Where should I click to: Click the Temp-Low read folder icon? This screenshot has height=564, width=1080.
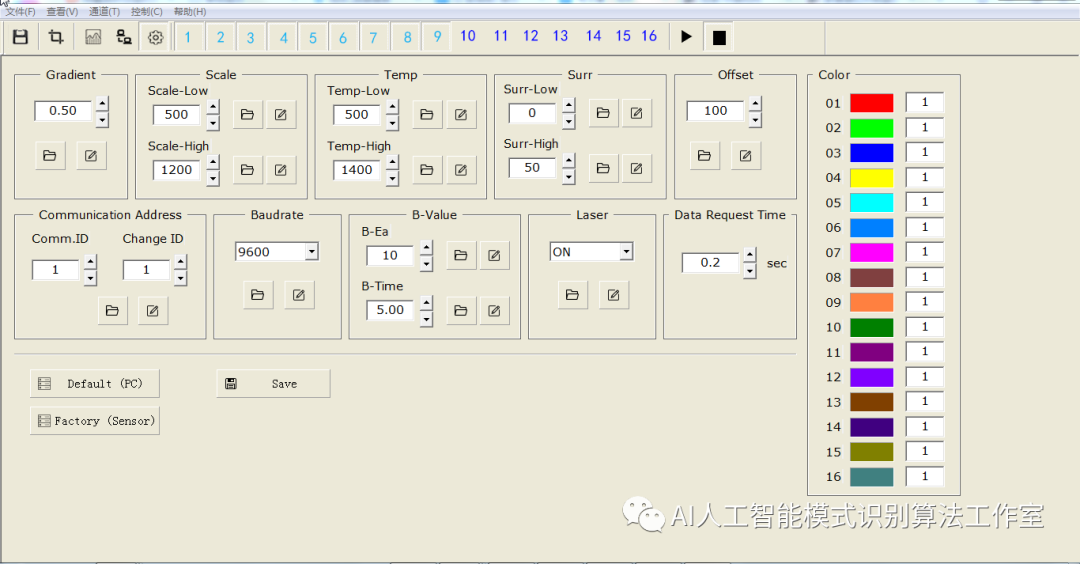point(427,114)
